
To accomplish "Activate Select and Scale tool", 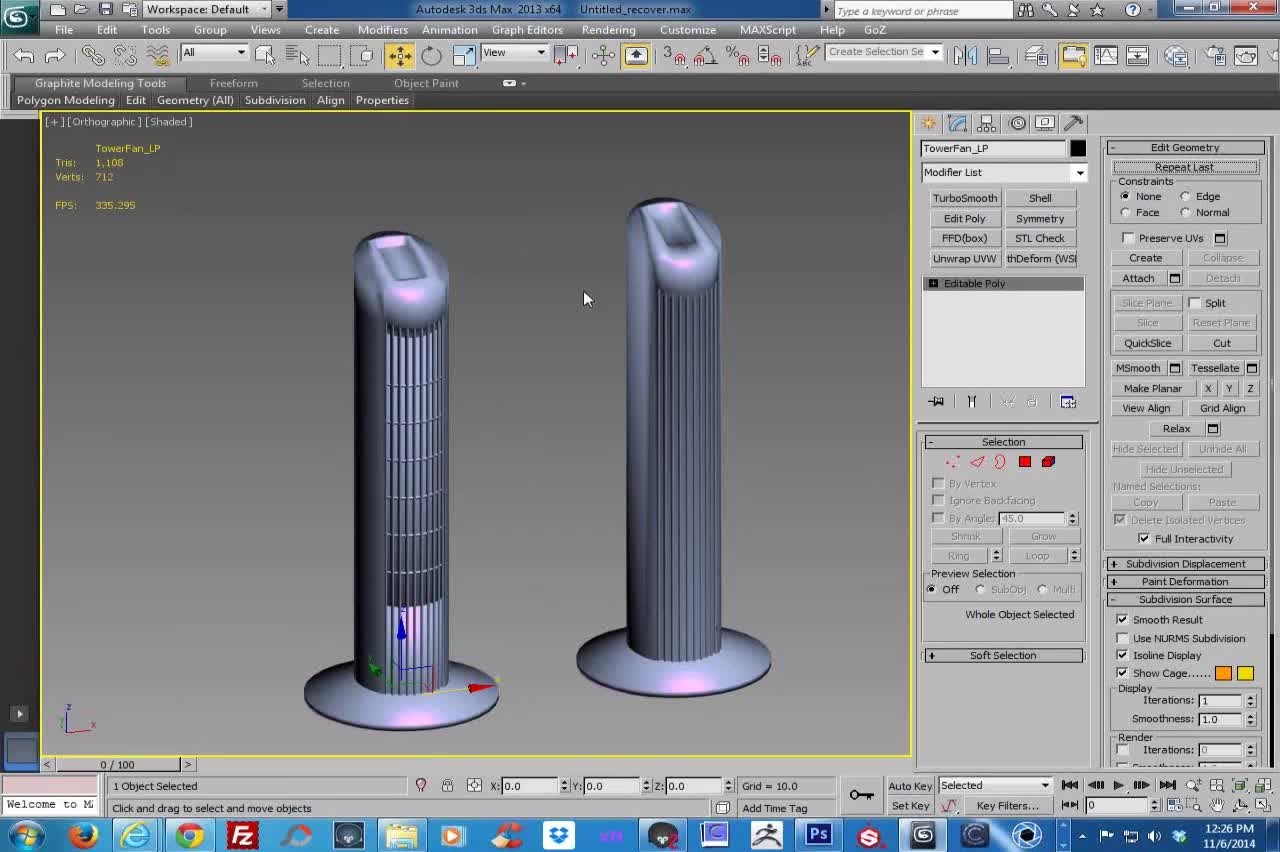I will [463, 56].
